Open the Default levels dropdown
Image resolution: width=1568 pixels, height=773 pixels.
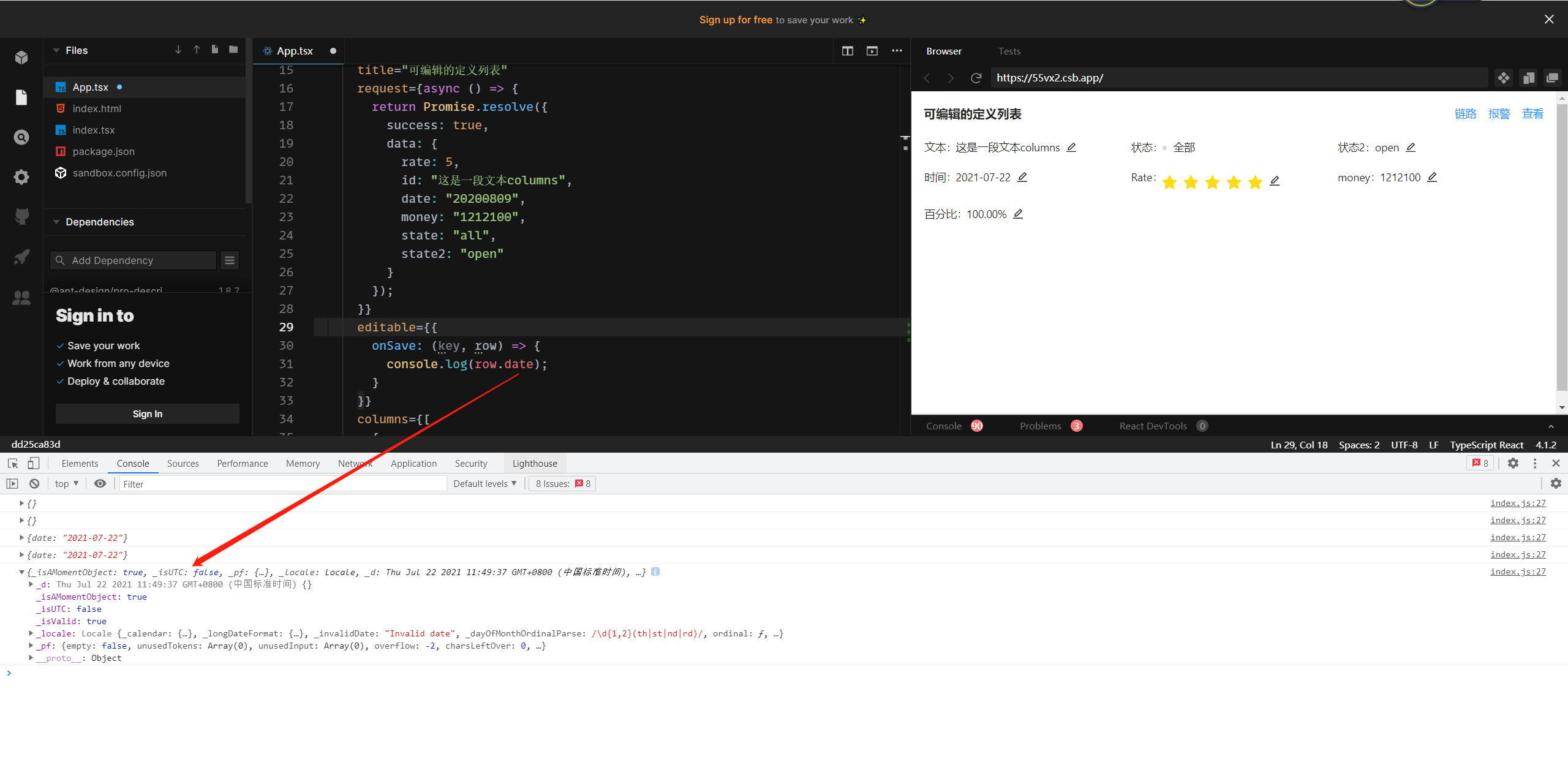(484, 483)
